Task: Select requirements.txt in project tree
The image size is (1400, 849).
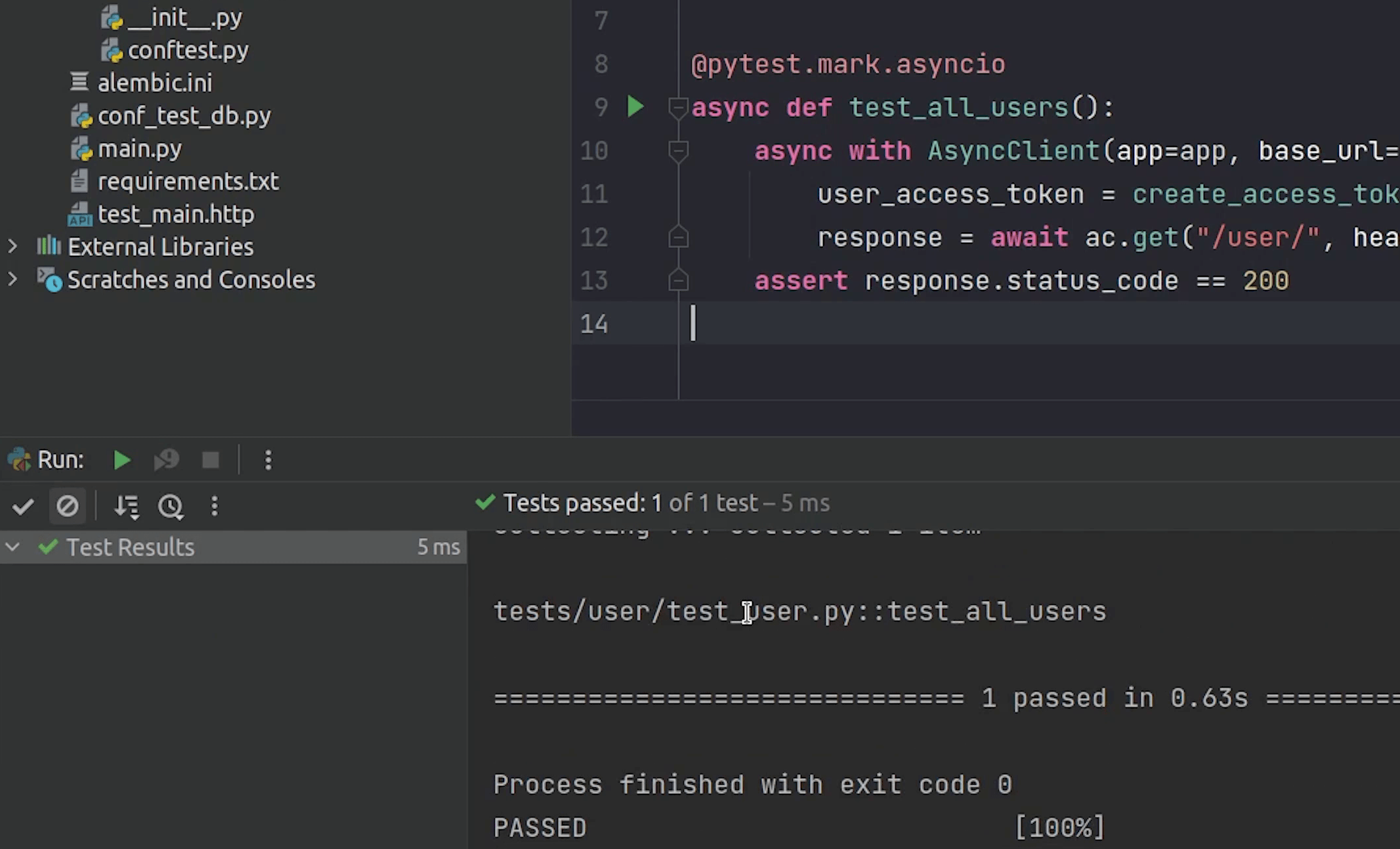Action: (x=188, y=181)
